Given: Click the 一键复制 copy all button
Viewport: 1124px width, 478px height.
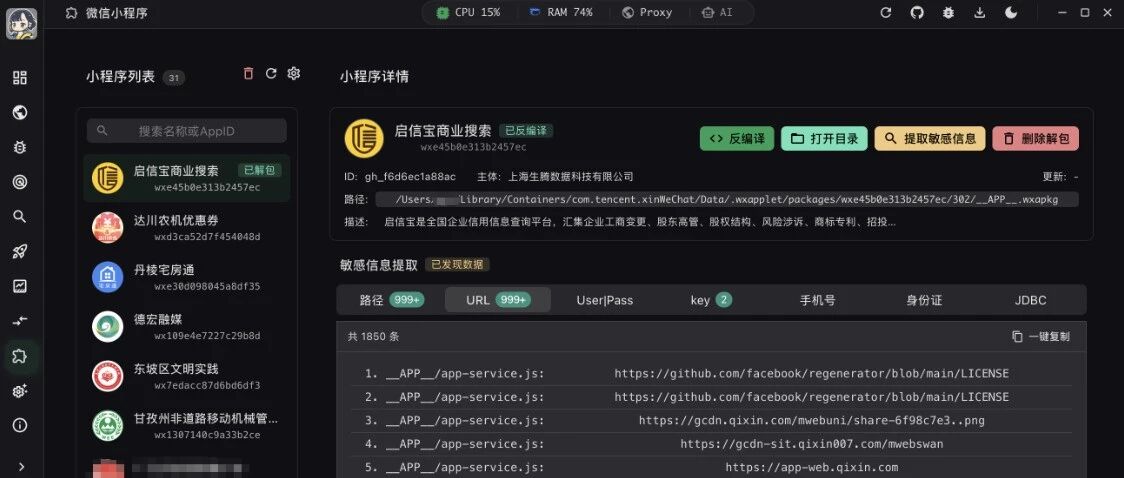Looking at the screenshot, I should pos(1041,337).
